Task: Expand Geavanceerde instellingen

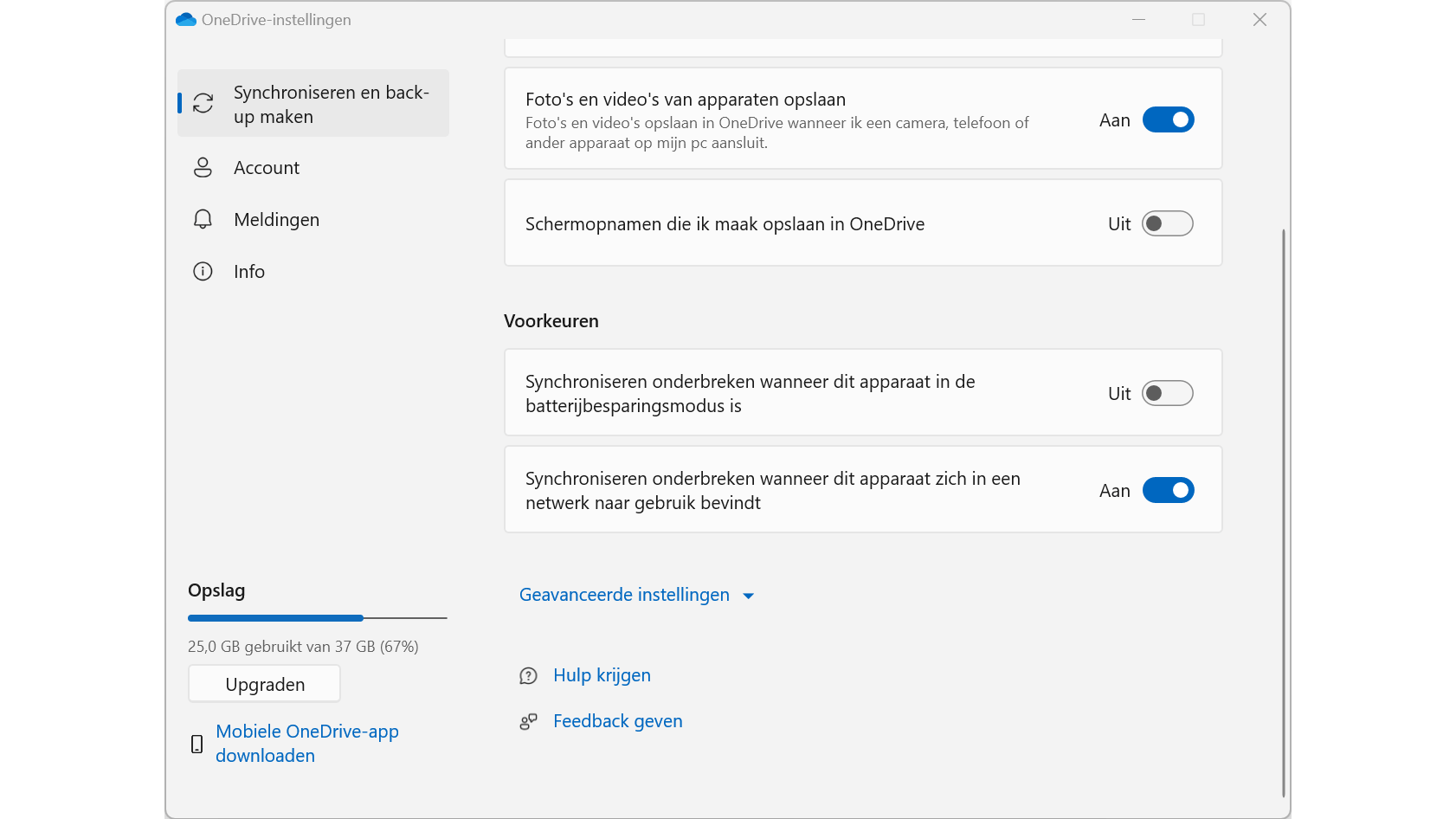Action: [637, 595]
